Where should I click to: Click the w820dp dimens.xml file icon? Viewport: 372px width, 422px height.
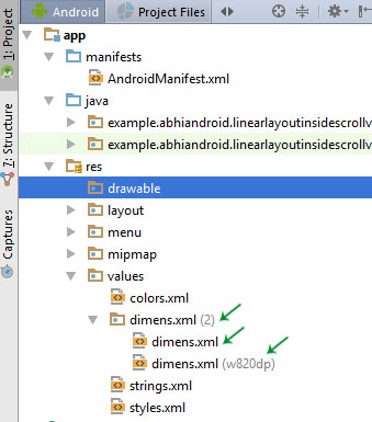(139, 363)
